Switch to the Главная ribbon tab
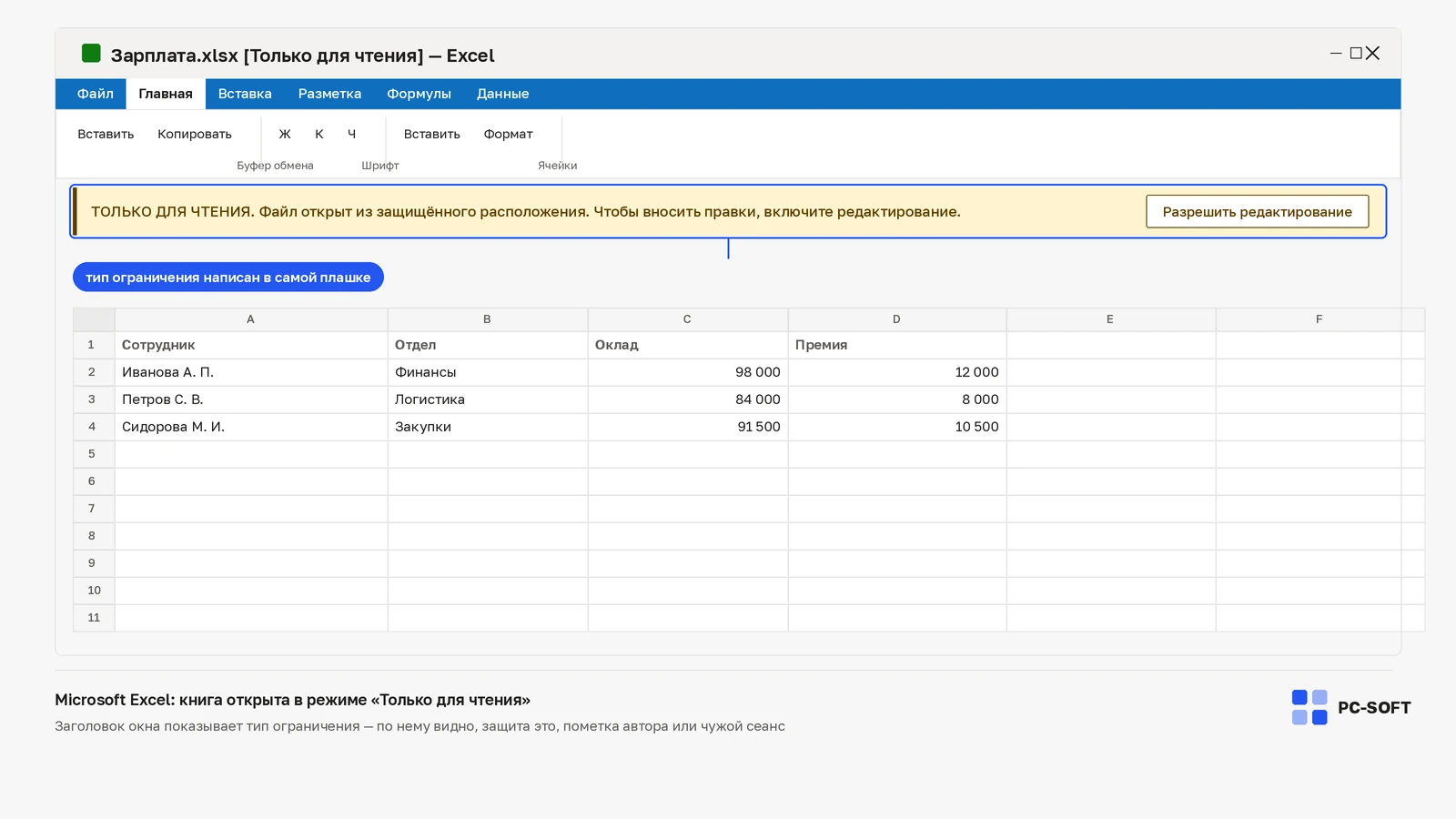 coord(166,94)
